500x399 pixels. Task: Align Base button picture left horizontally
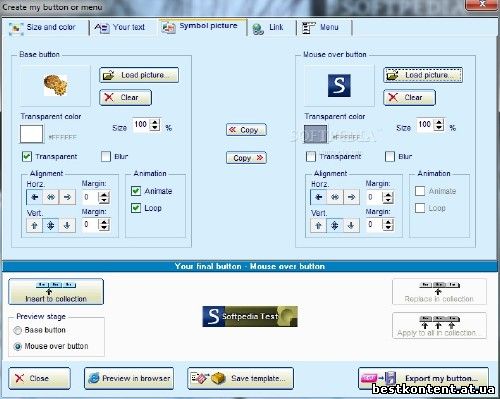tap(35, 197)
